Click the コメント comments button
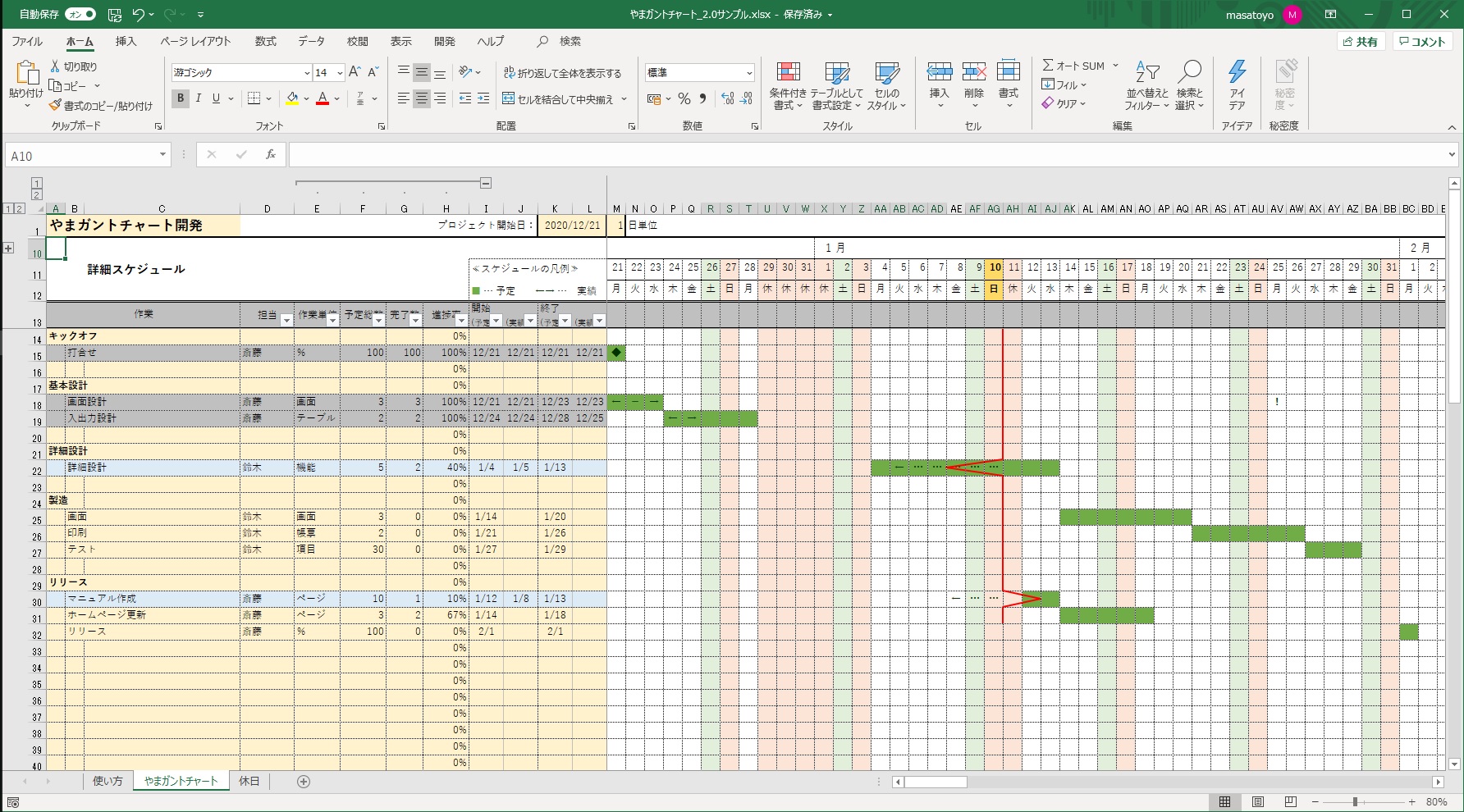 pos(1423,41)
